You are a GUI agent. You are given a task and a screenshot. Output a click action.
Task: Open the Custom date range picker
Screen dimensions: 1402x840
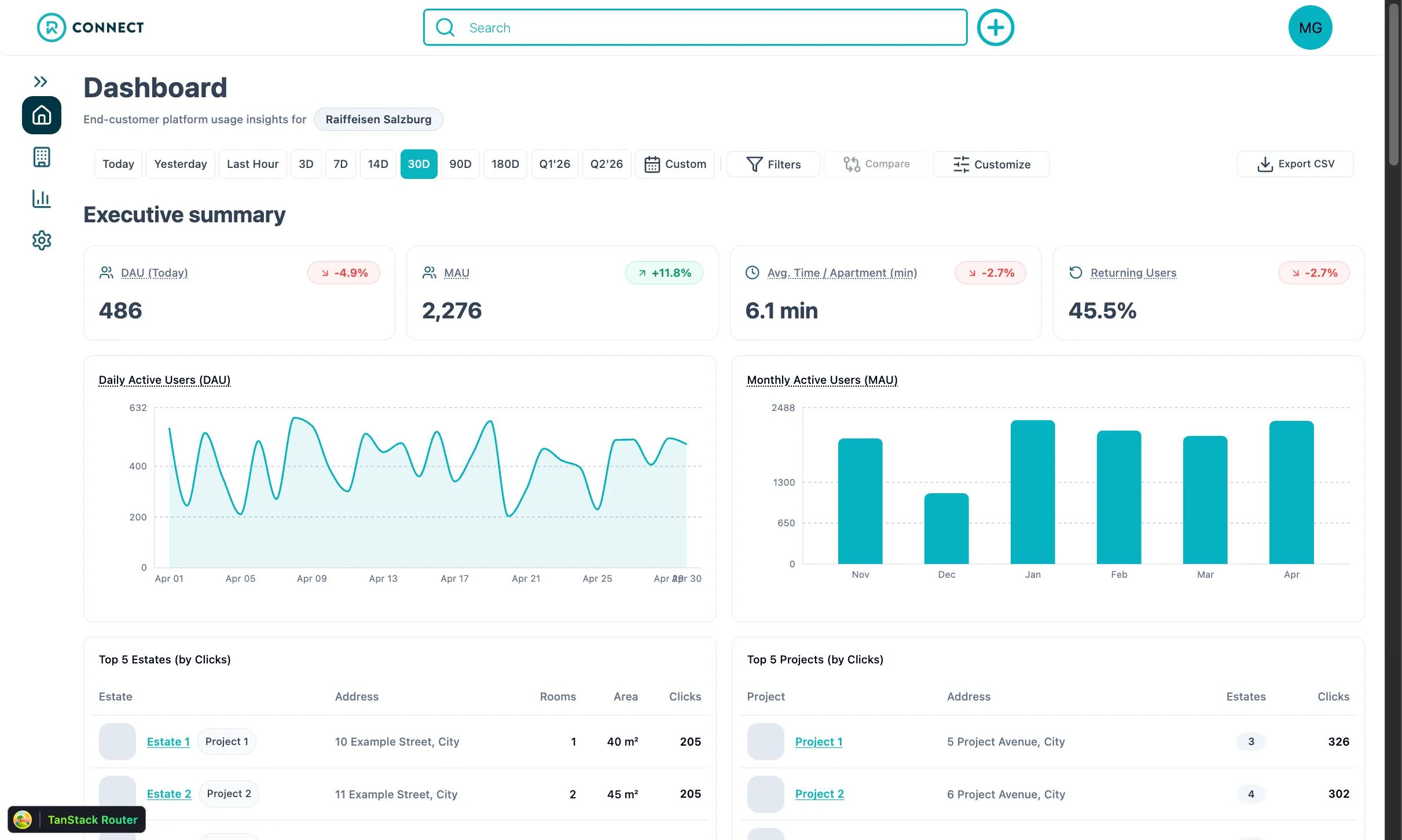click(x=675, y=164)
